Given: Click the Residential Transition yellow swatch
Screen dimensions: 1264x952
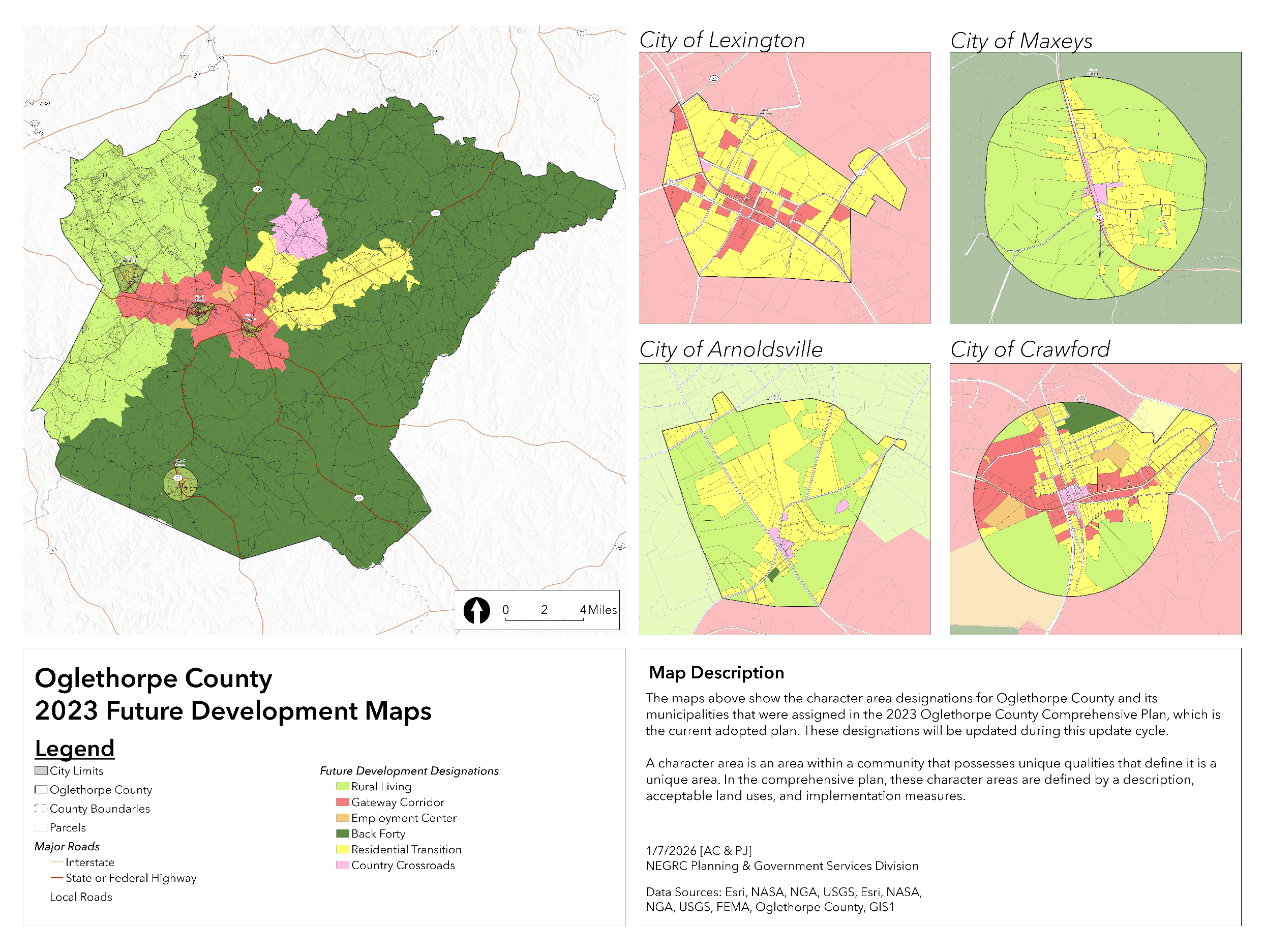Looking at the screenshot, I should (342, 849).
